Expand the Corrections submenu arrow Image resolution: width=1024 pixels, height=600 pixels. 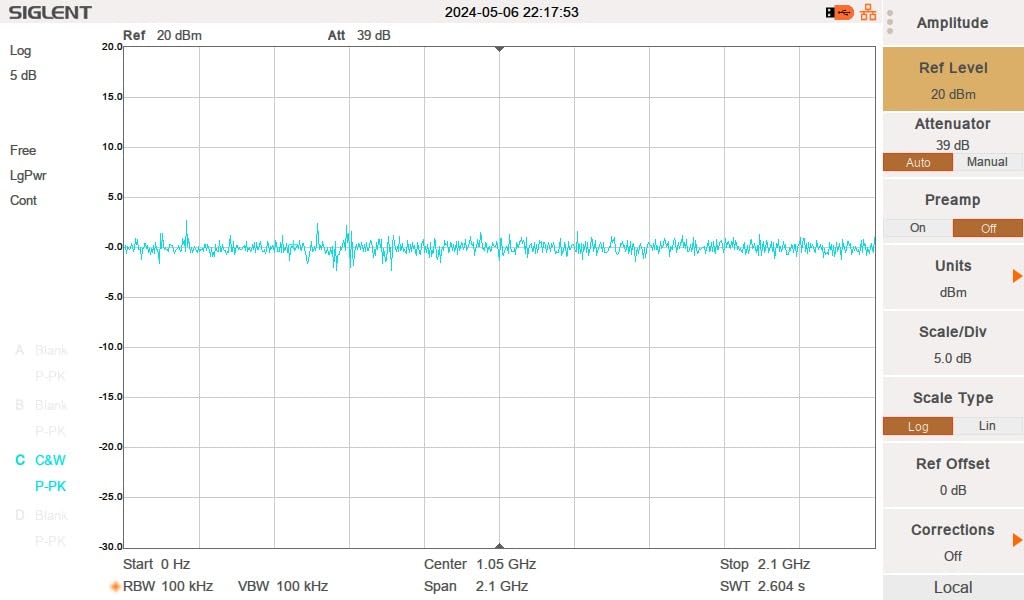click(1017, 540)
